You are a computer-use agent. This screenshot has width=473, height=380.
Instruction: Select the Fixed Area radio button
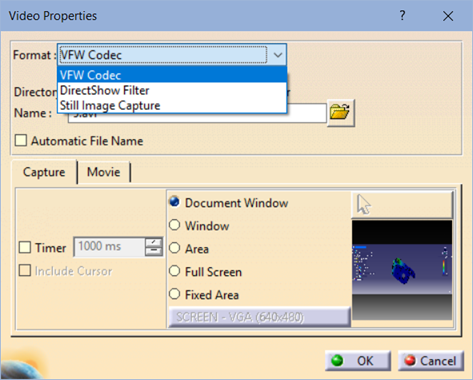coord(175,294)
